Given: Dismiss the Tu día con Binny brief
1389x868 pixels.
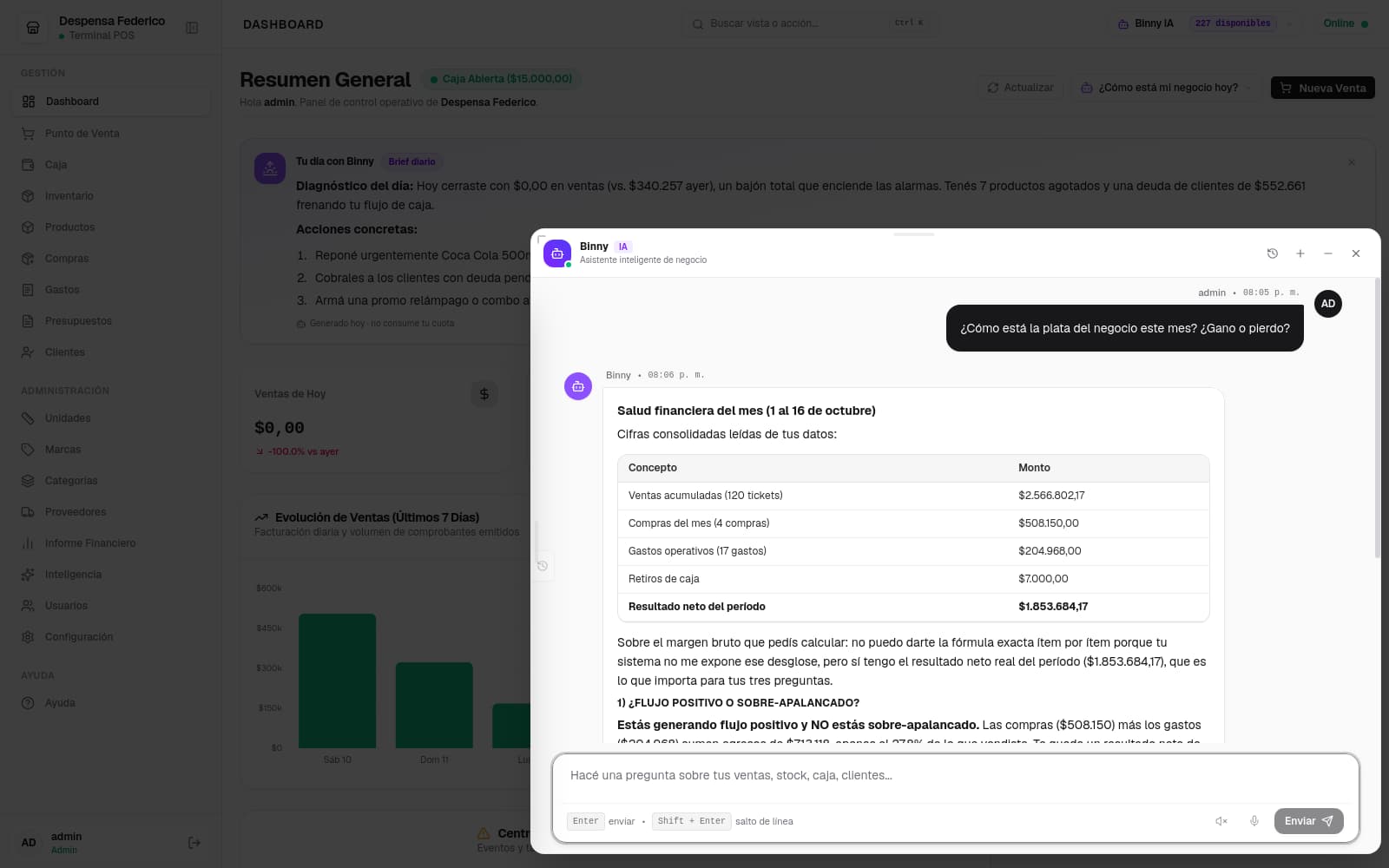Looking at the screenshot, I should pos(1352,162).
